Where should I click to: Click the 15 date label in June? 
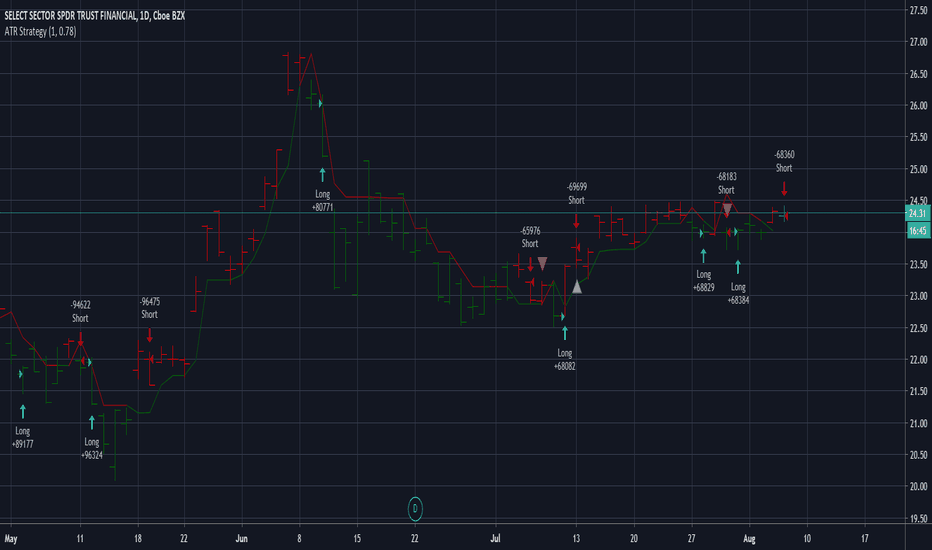(357, 539)
